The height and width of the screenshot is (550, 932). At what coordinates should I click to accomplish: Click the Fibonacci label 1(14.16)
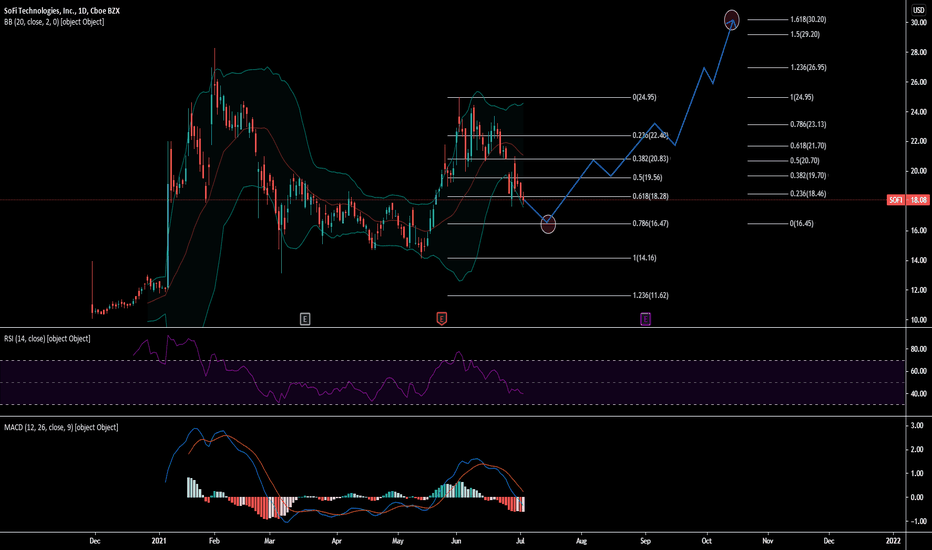tap(645, 258)
